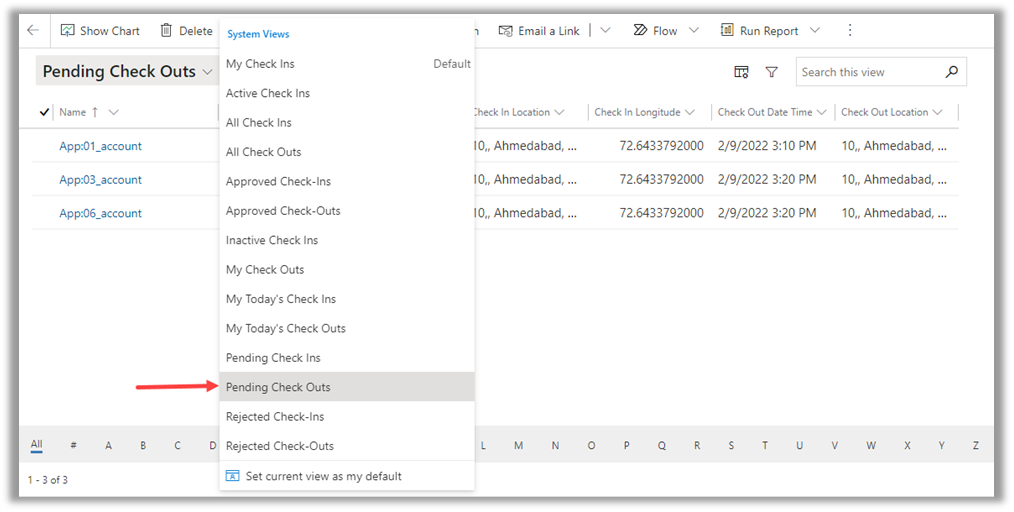Open the filter funnel icon
Viewport: 1014px width, 512px height.
pyautogui.click(x=772, y=72)
